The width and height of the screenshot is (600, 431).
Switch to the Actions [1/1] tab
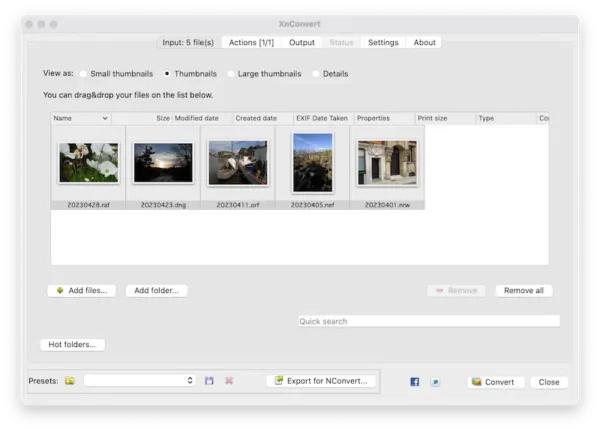click(x=251, y=42)
